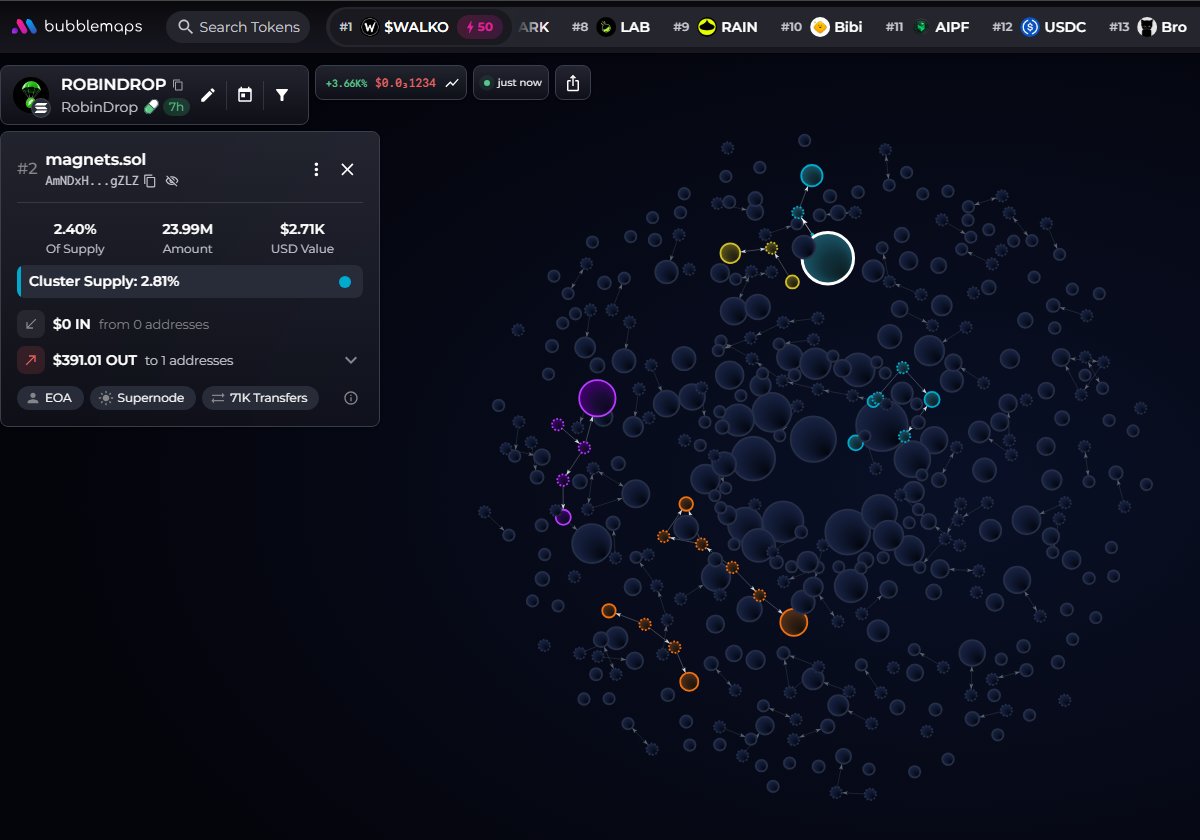Open trending token #9 RAIN
Image resolution: width=1200 pixels, height=840 pixels.
pyautogui.click(x=714, y=27)
